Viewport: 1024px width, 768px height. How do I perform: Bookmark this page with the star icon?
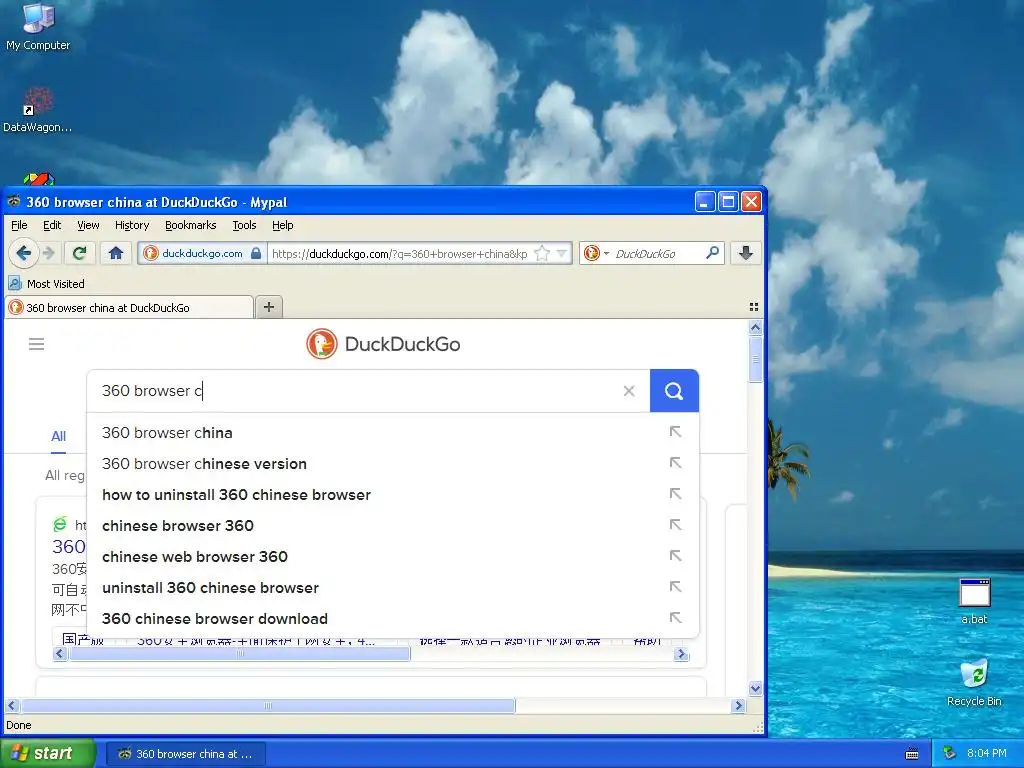[542, 253]
